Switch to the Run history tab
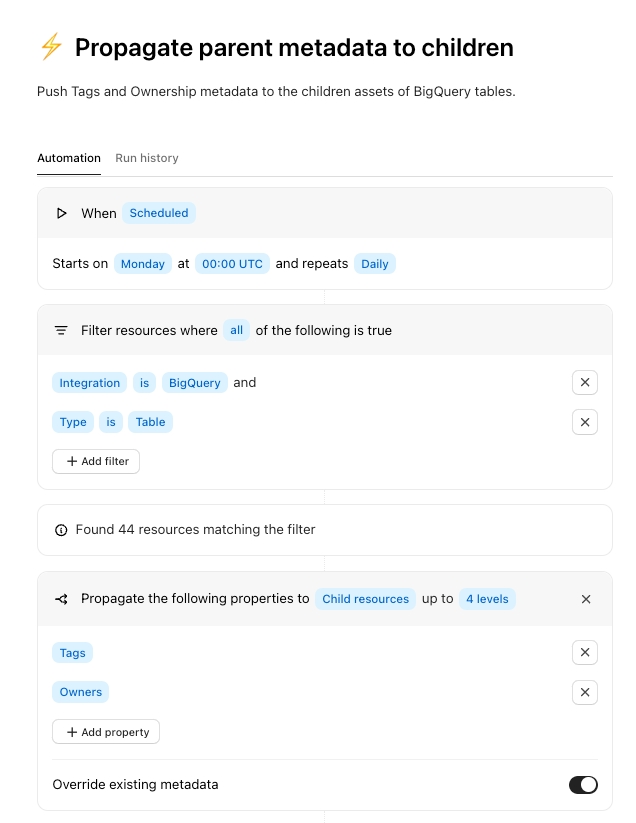The width and height of the screenshot is (636, 823). pos(147,158)
